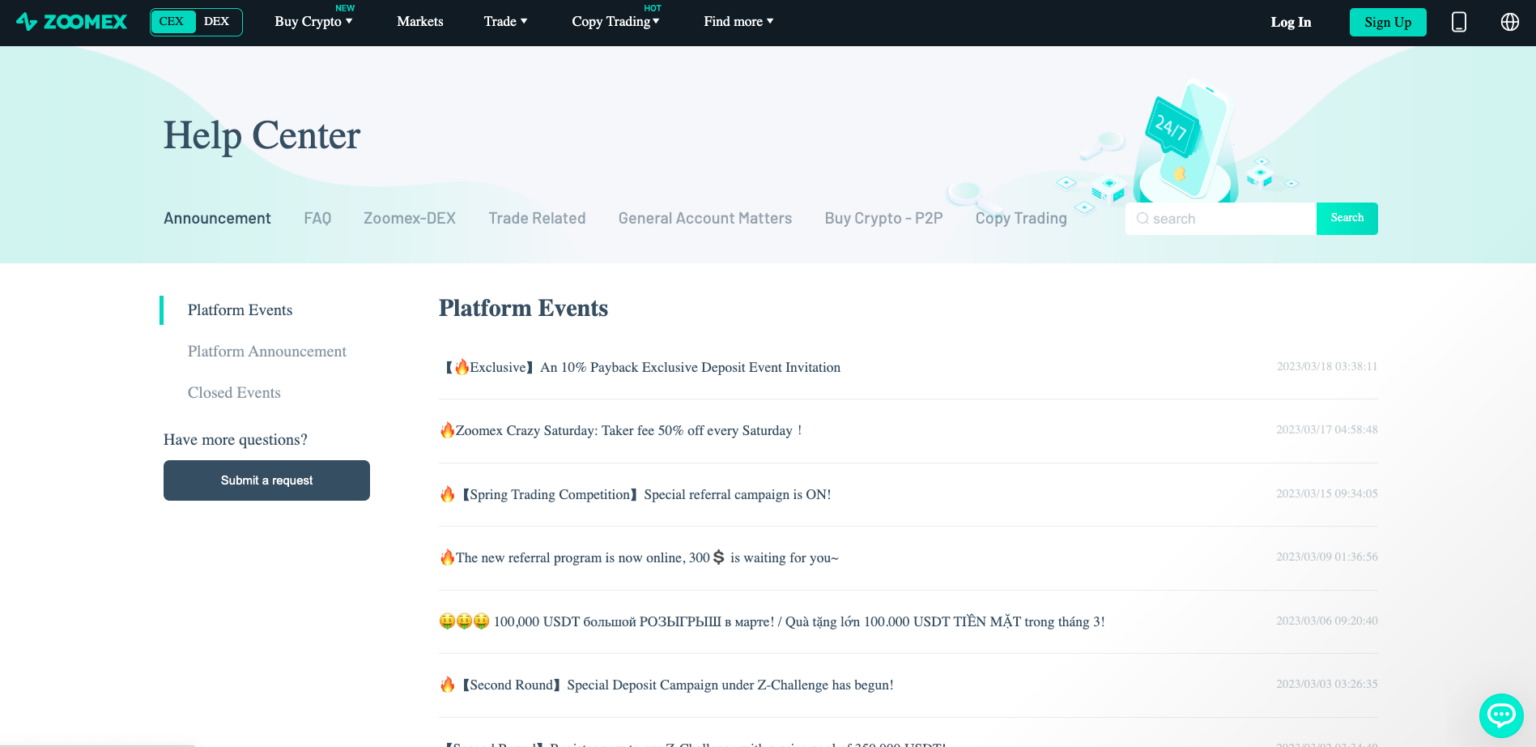This screenshot has width=1536, height=747.
Task: Click the Log In link
Action: point(1291,22)
